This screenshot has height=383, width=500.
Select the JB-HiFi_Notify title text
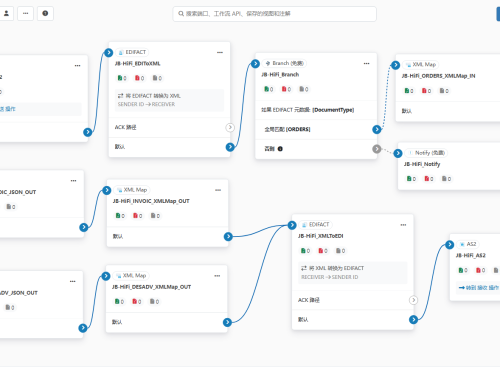[x=422, y=164]
